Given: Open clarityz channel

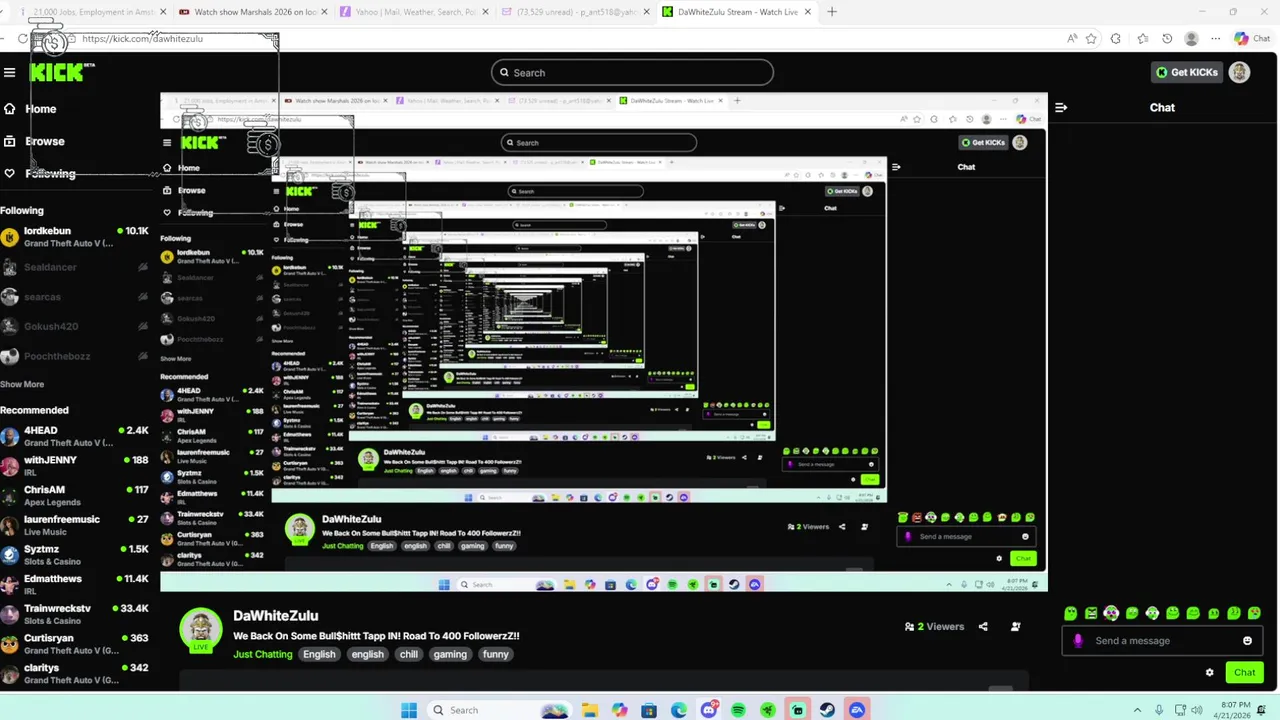Looking at the screenshot, I should pos(75,673).
